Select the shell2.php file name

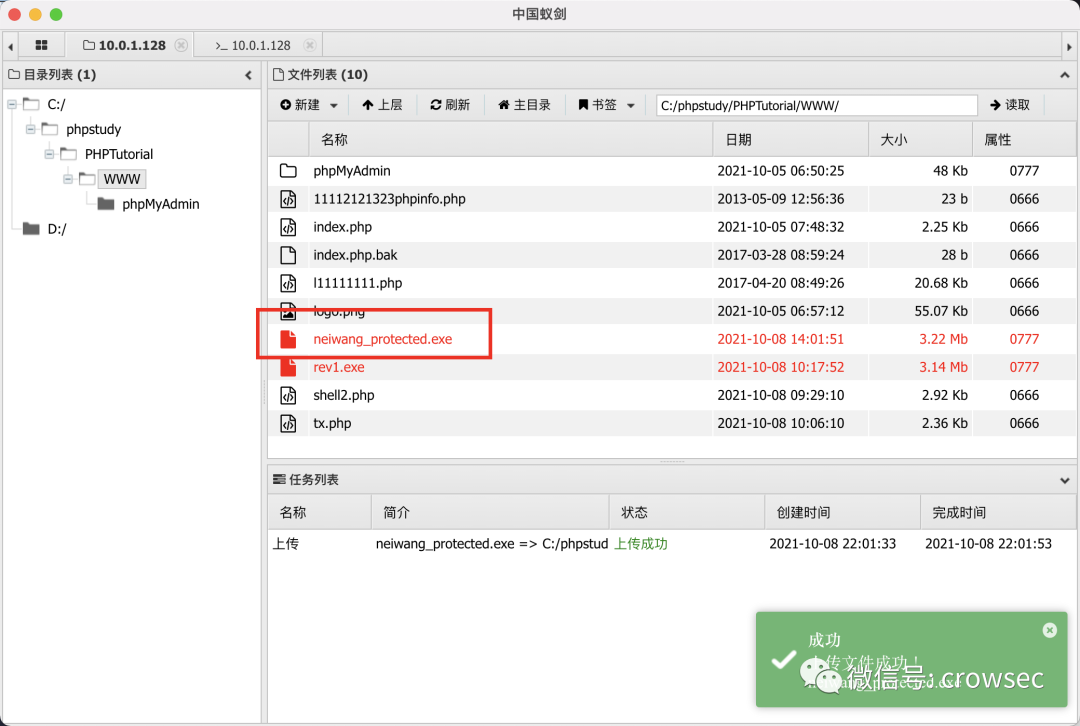tap(344, 395)
